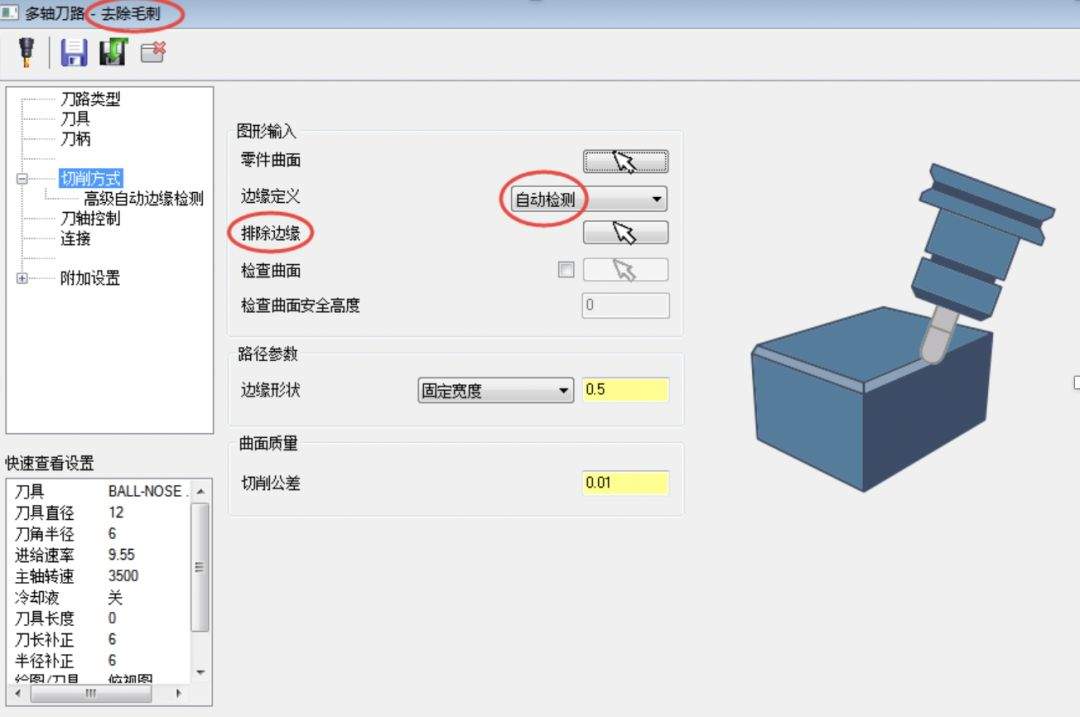This screenshot has width=1080, height=717.
Task: Select 附加设置 in the tree
Action: (90, 278)
